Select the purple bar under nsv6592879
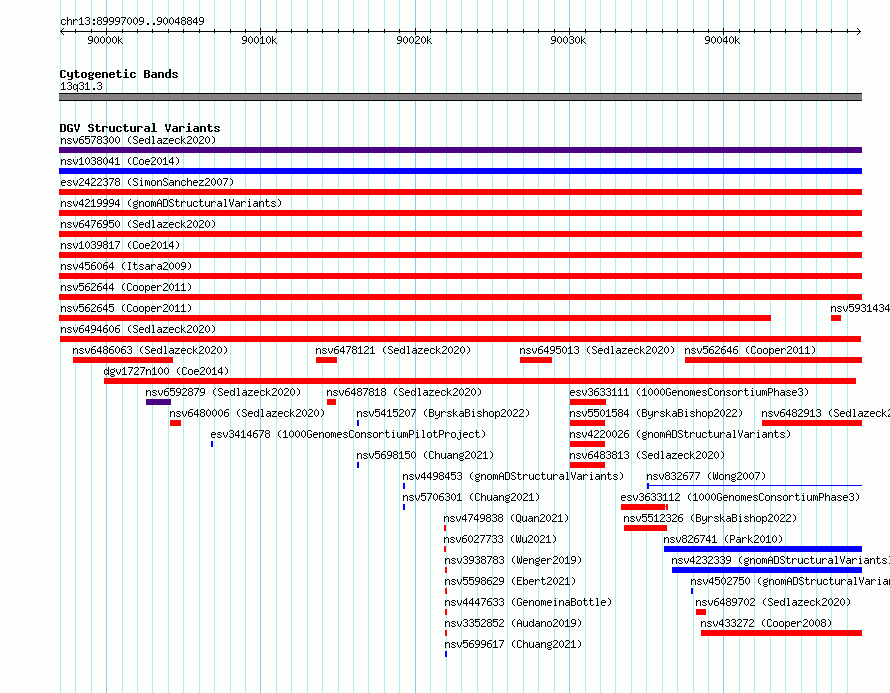Viewport: 890px width, 693px height. pos(158,402)
